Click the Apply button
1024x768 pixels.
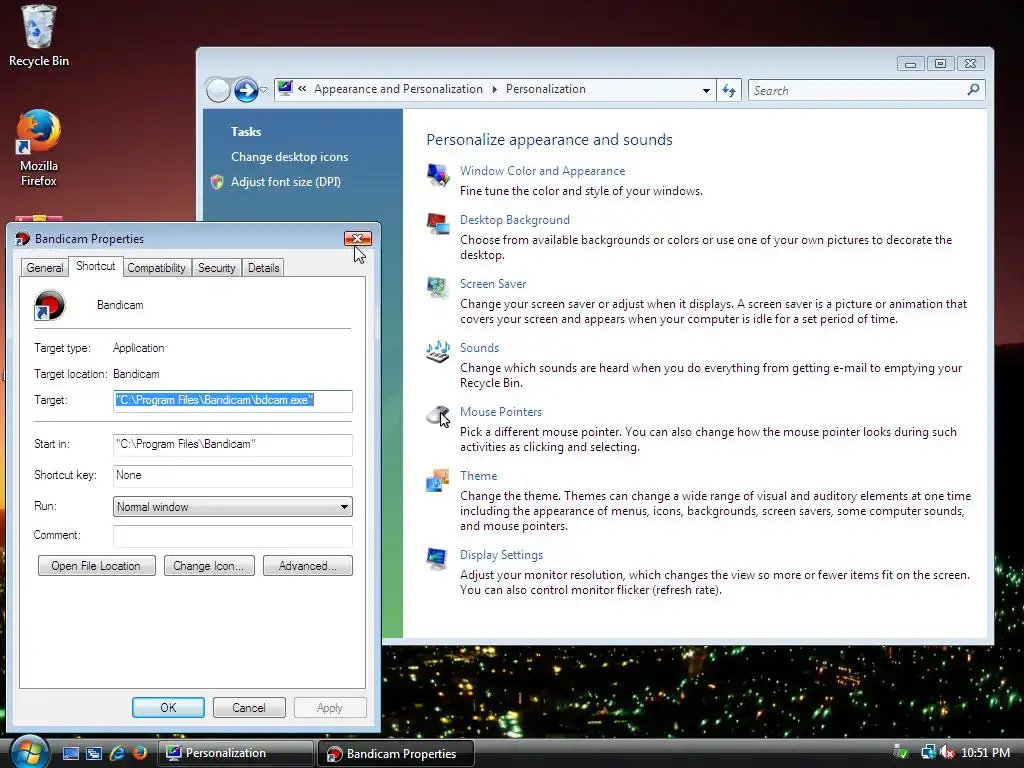(x=330, y=707)
